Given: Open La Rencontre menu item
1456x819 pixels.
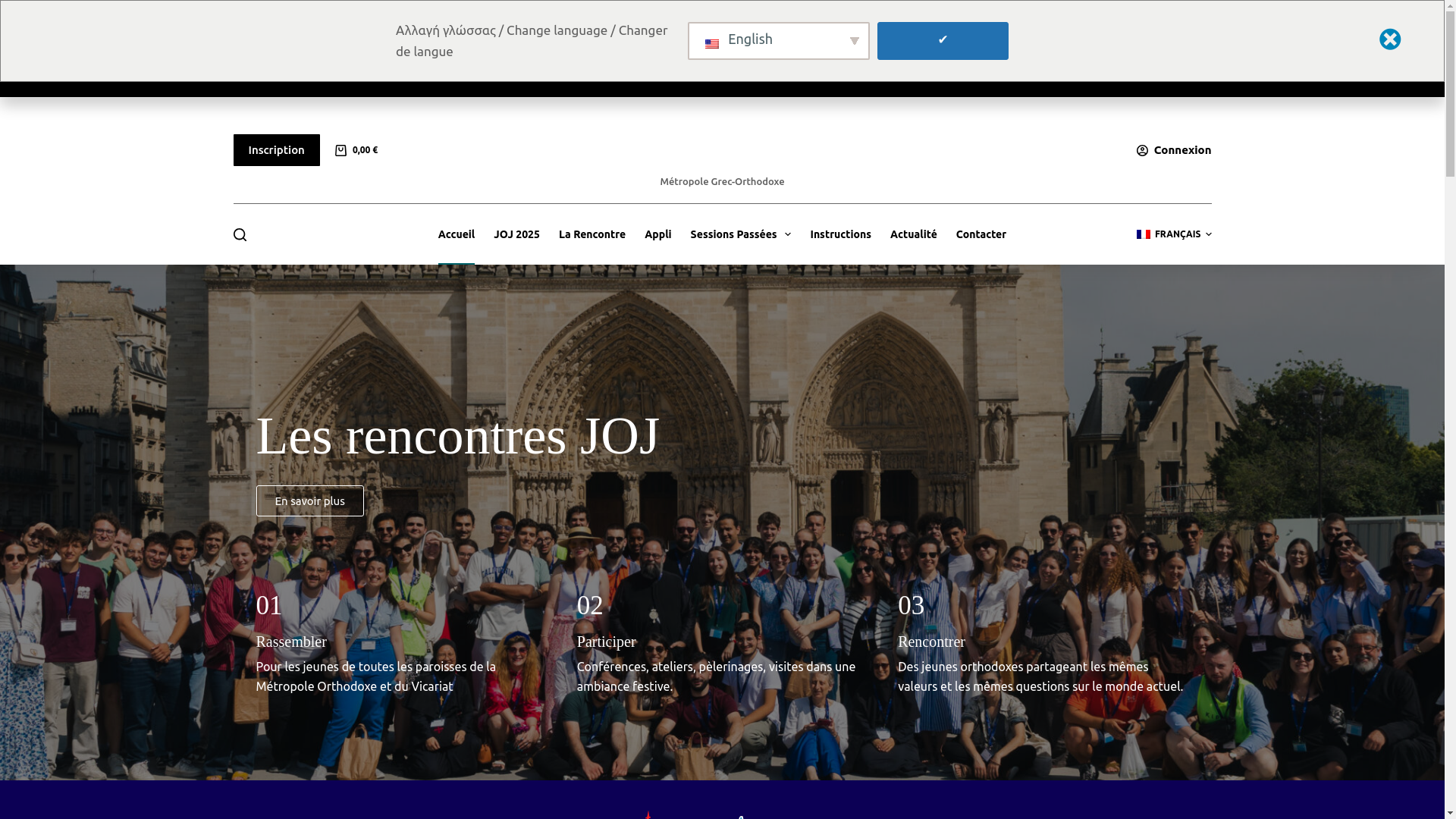Looking at the screenshot, I should tap(591, 234).
